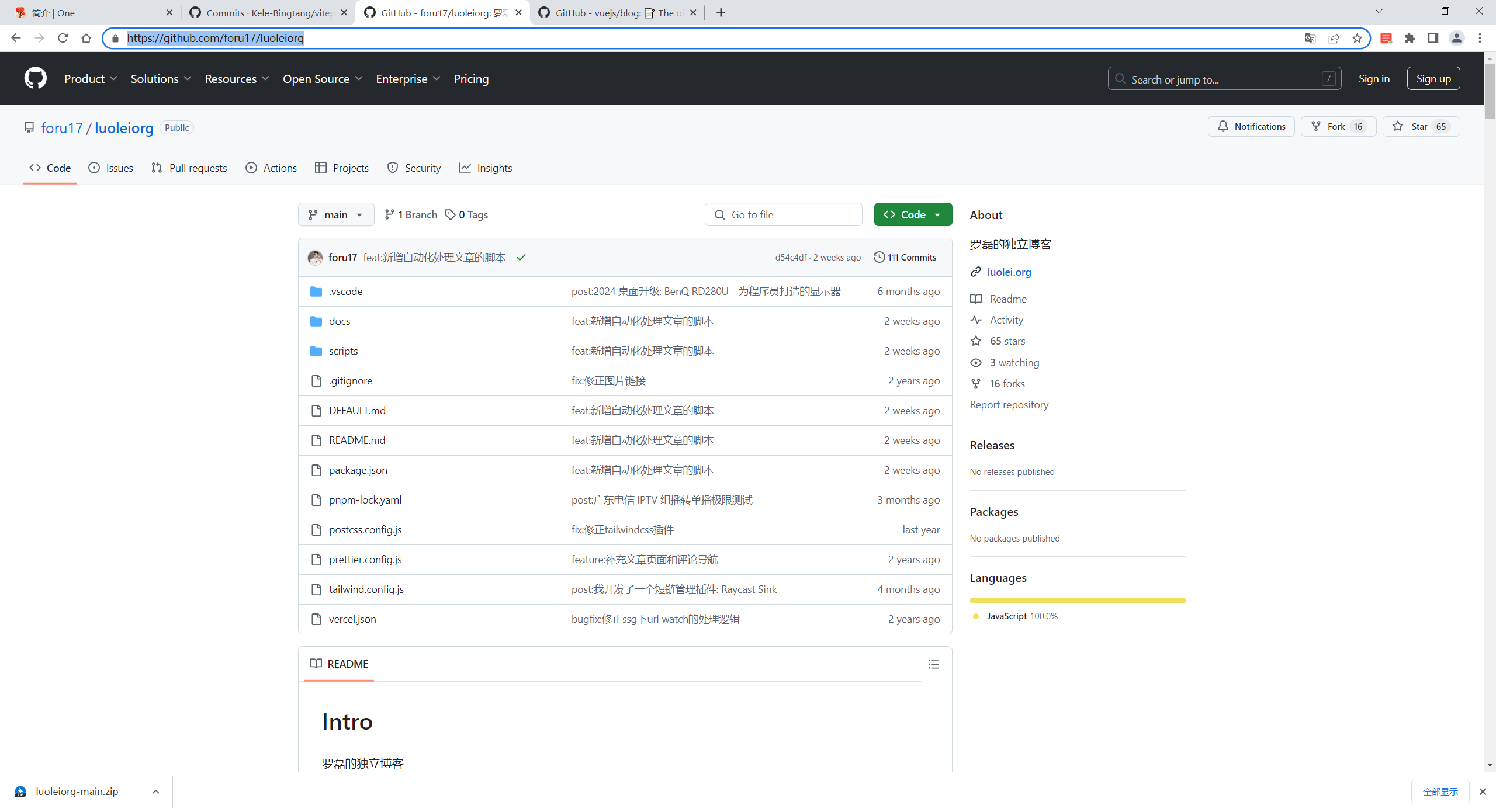
Task: Close the downloads bar
Action: [1483, 792]
